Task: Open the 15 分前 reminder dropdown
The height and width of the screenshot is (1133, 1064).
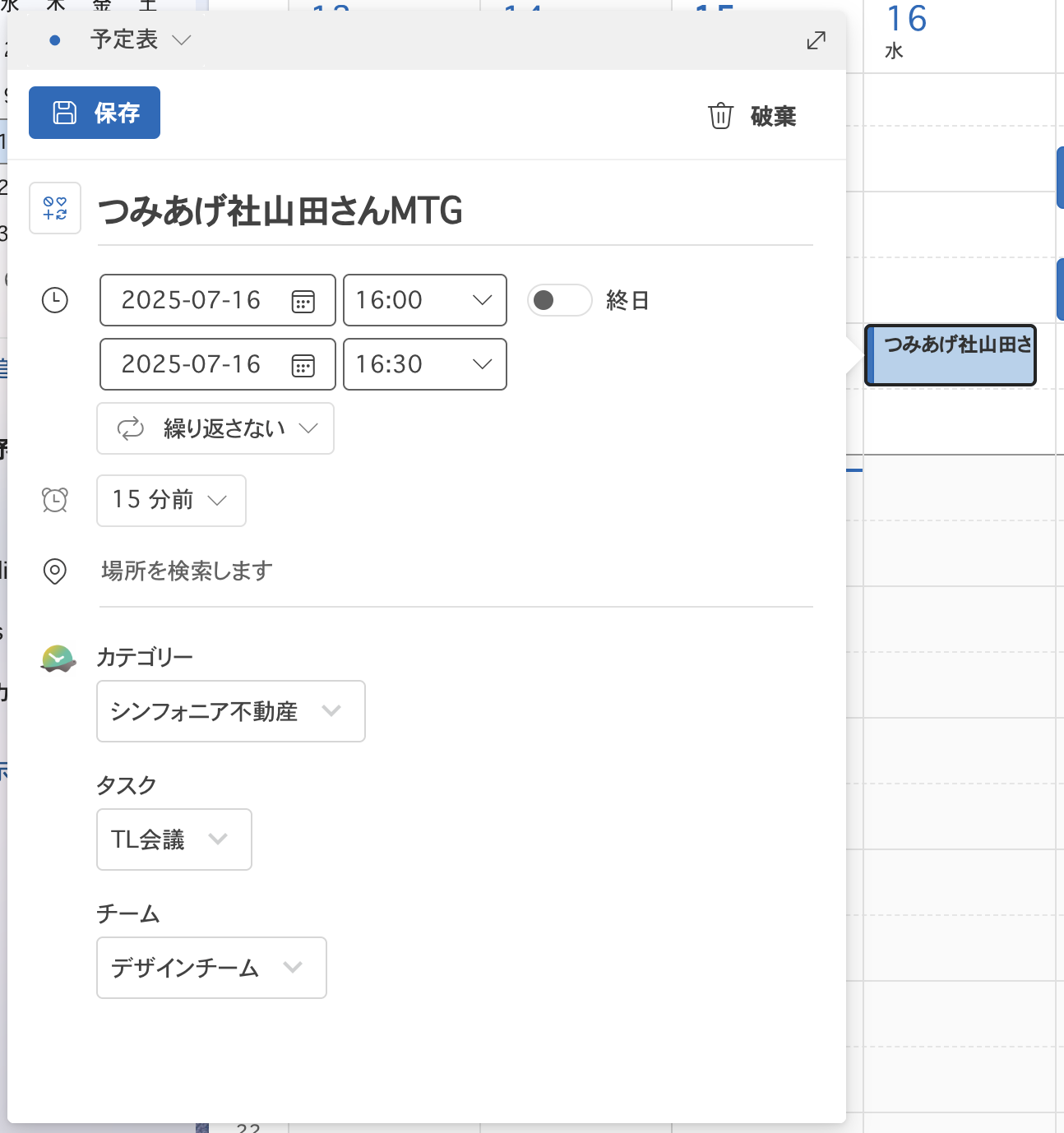Action: [216, 501]
